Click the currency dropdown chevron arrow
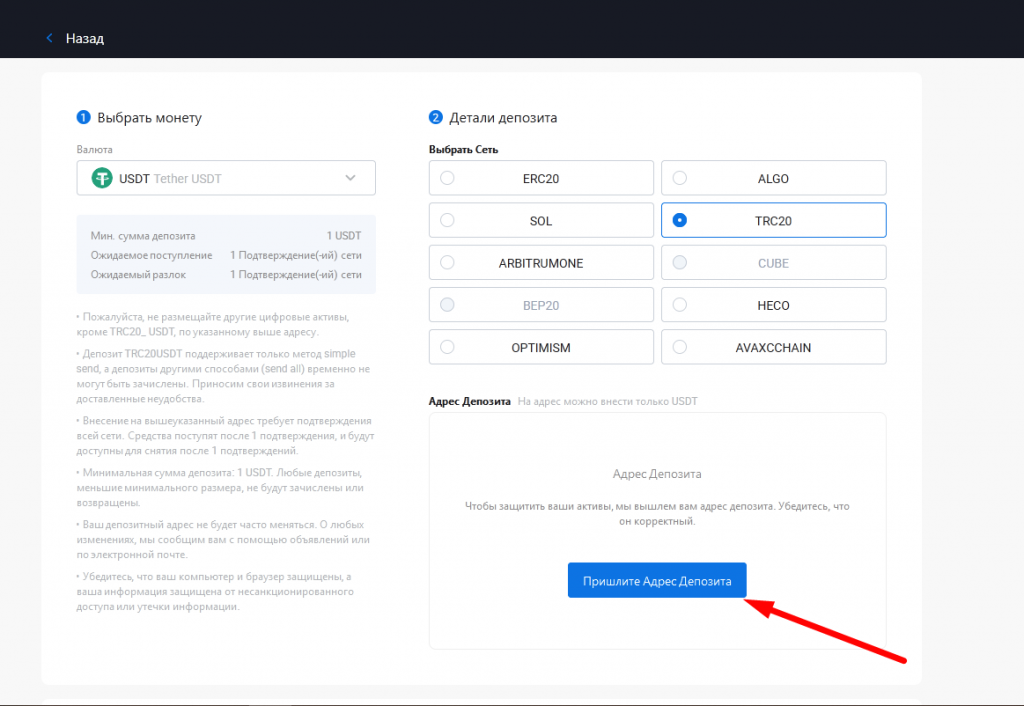 coord(351,177)
